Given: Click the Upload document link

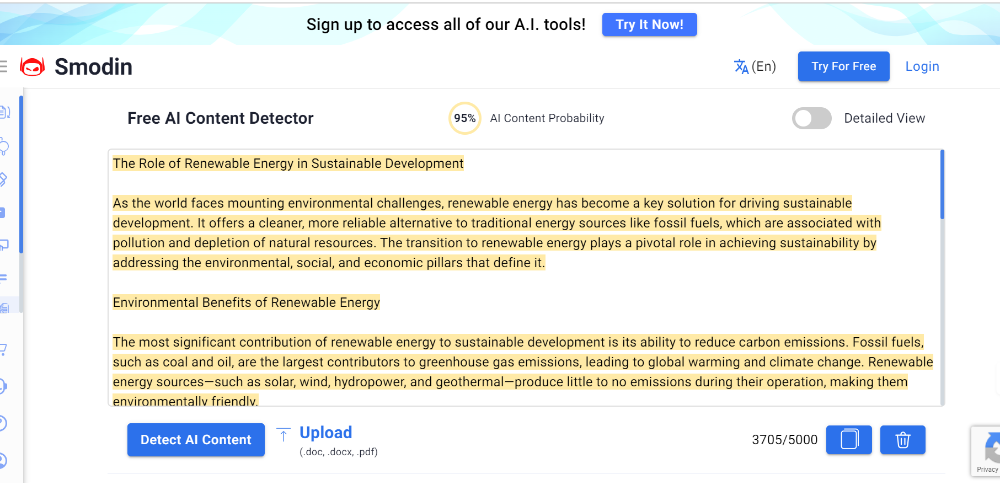Looking at the screenshot, I should (326, 433).
